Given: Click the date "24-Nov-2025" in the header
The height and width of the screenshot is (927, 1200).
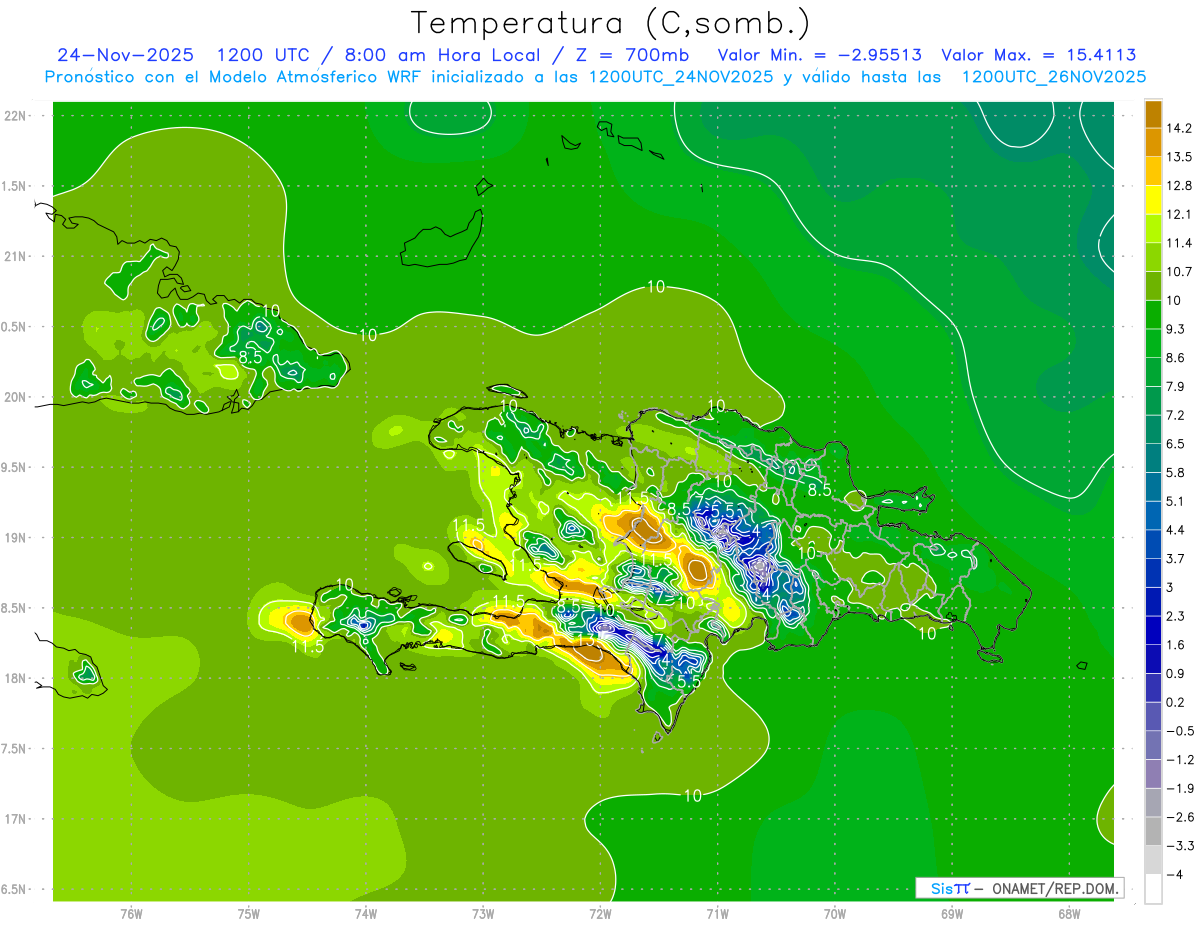Looking at the screenshot, I should [x=126, y=55].
